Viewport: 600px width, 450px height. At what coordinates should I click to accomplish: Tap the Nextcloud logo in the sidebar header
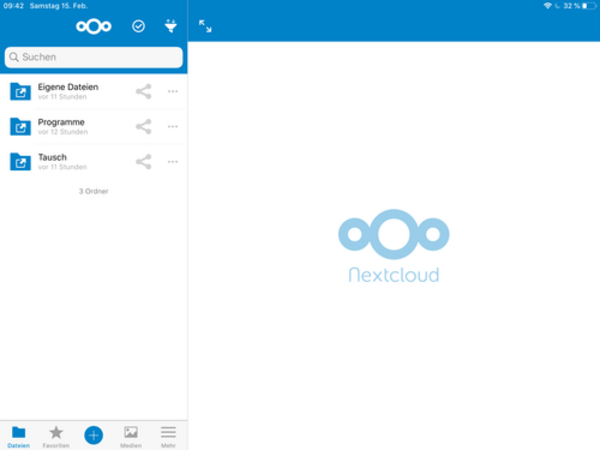[x=94, y=26]
